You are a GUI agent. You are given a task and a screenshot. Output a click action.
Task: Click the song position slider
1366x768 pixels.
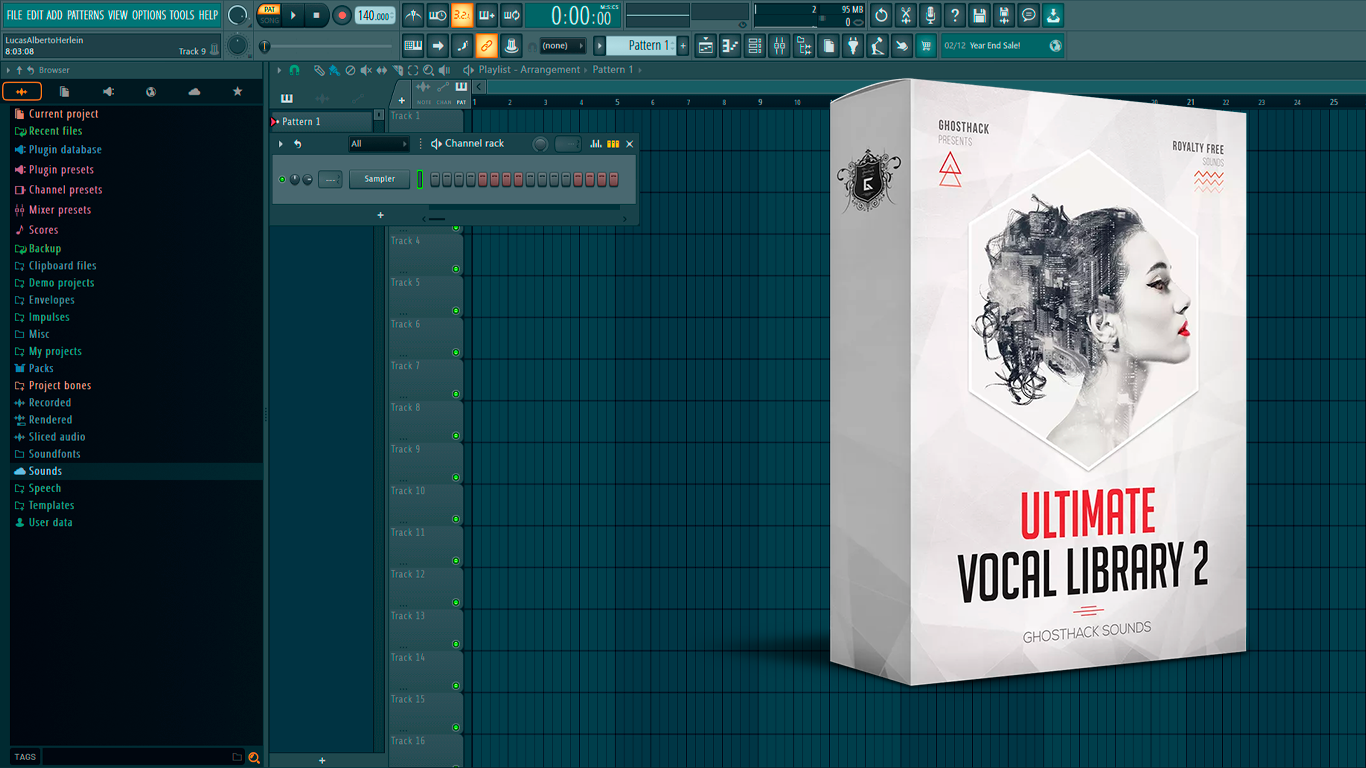pos(328,46)
